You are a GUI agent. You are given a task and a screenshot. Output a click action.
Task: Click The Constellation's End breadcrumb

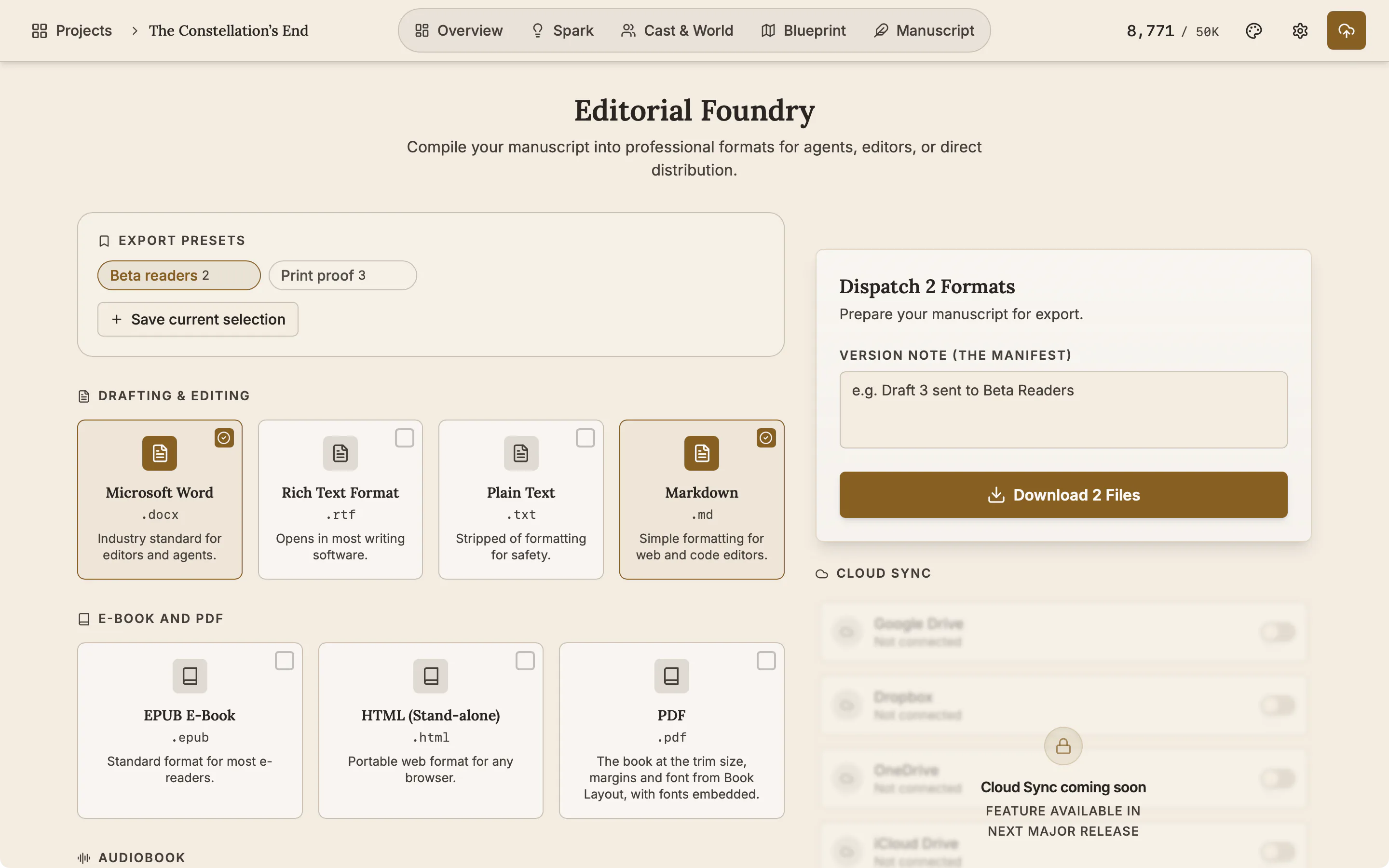[x=229, y=30]
